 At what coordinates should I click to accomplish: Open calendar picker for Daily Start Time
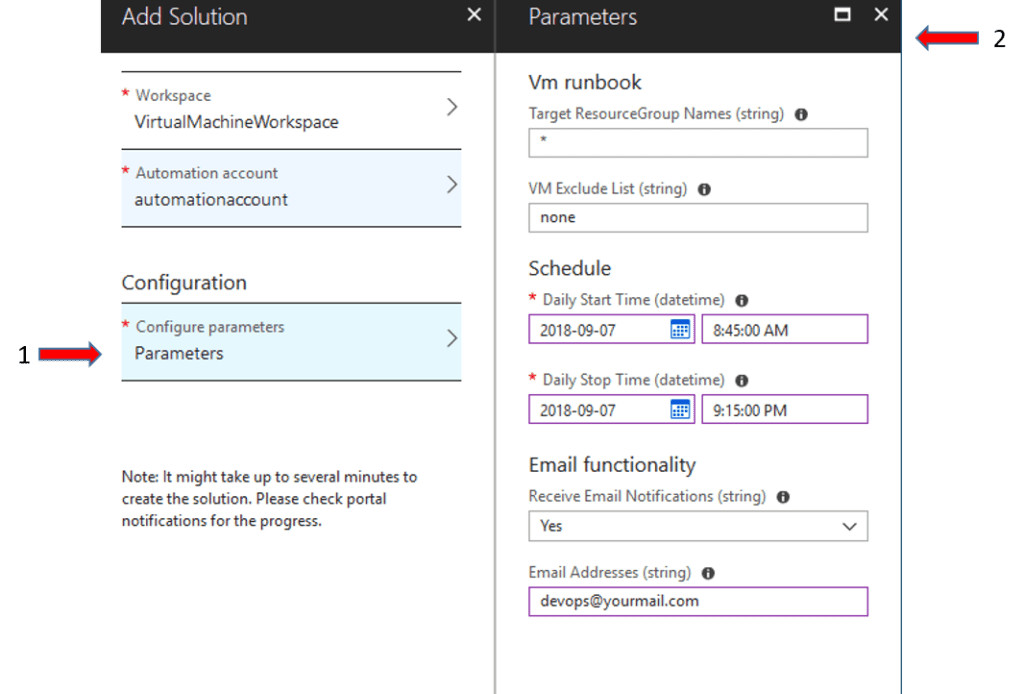(x=681, y=328)
